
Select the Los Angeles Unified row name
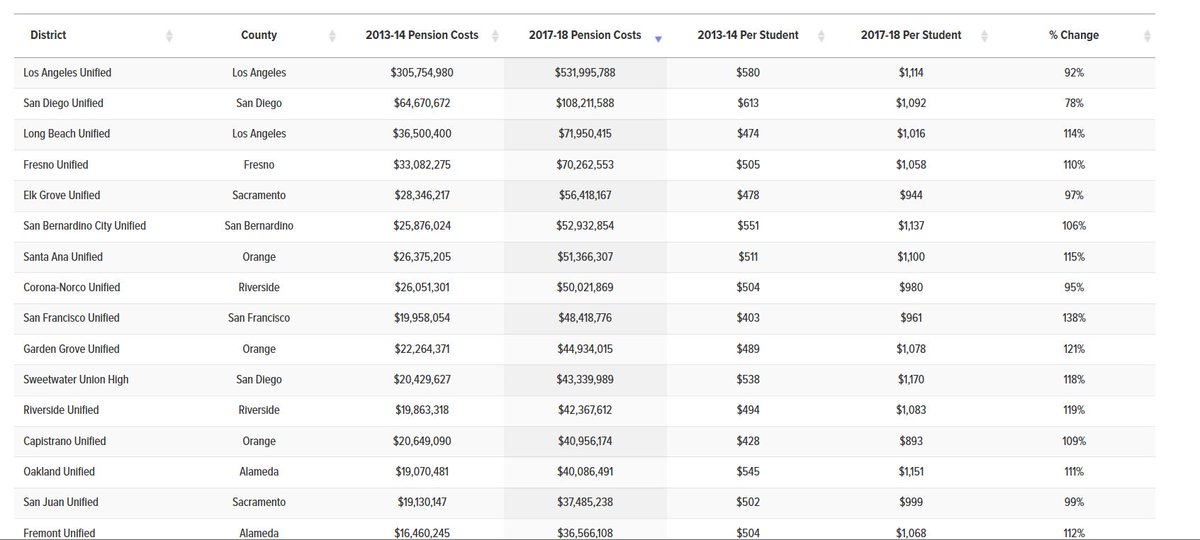click(x=67, y=72)
